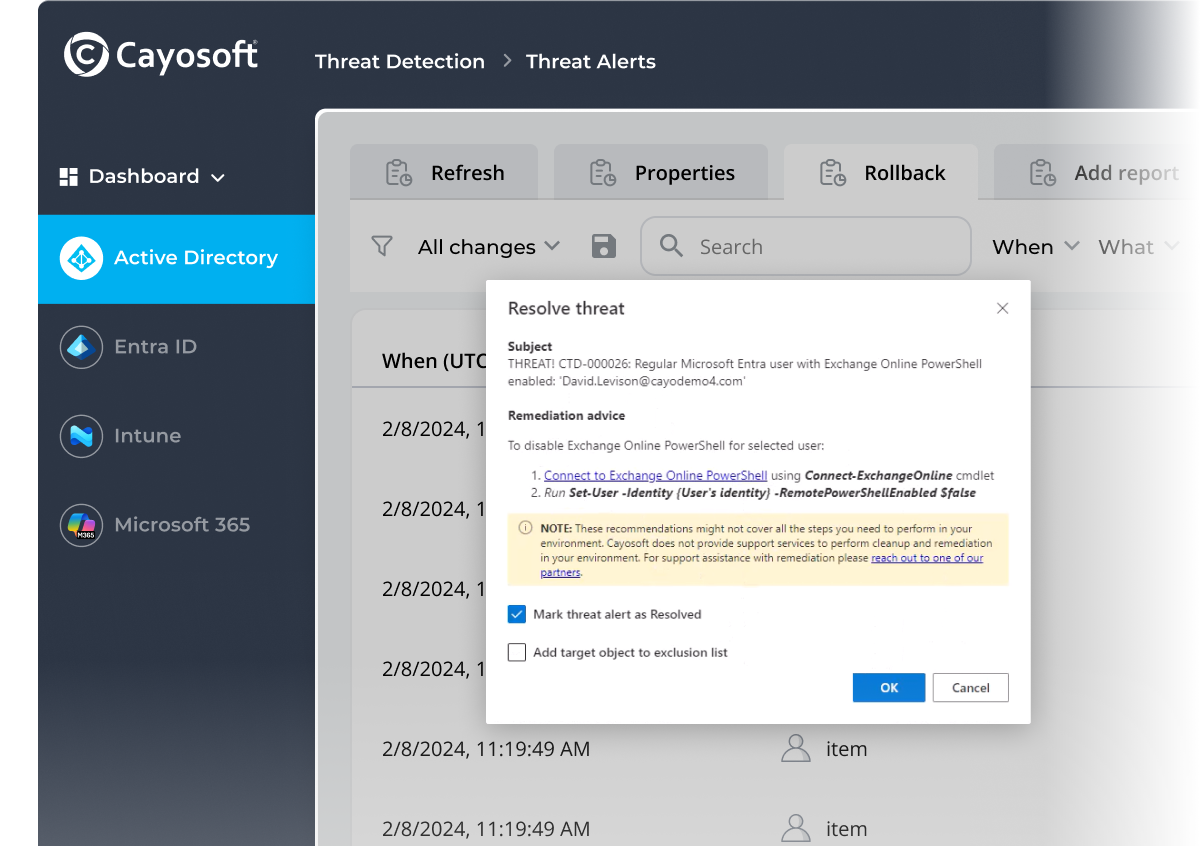Click the Cayosoft logo

pos(161,54)
